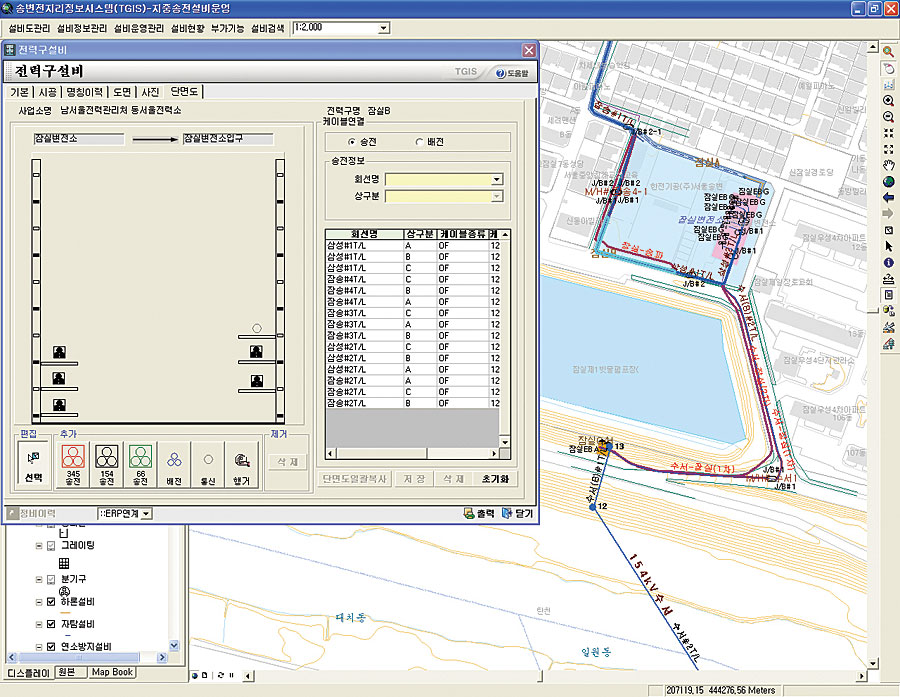
Task: Go back to previous extent blue arrow
Action: (889, 198)
